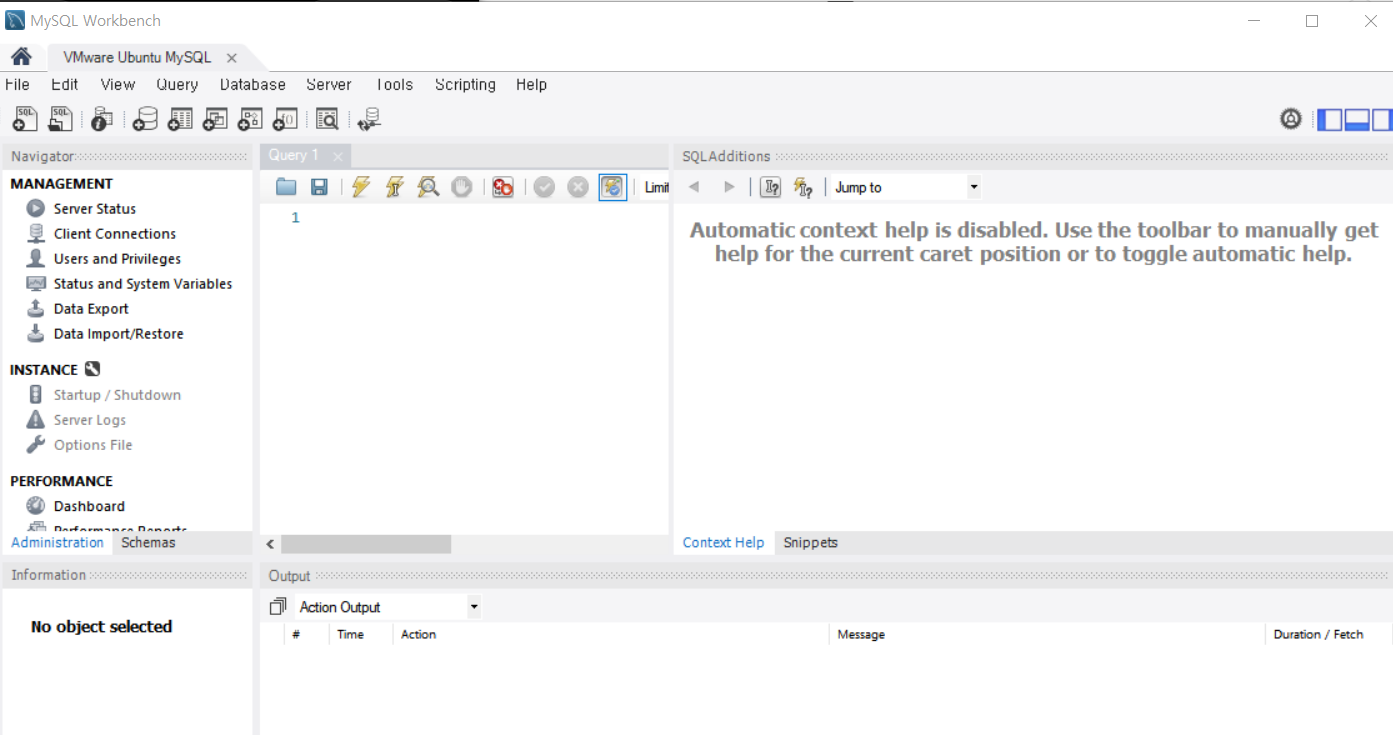Save script floppy-disk icon in query toolbar
Screen dimensions: 1393x735
tap(319, 187)
